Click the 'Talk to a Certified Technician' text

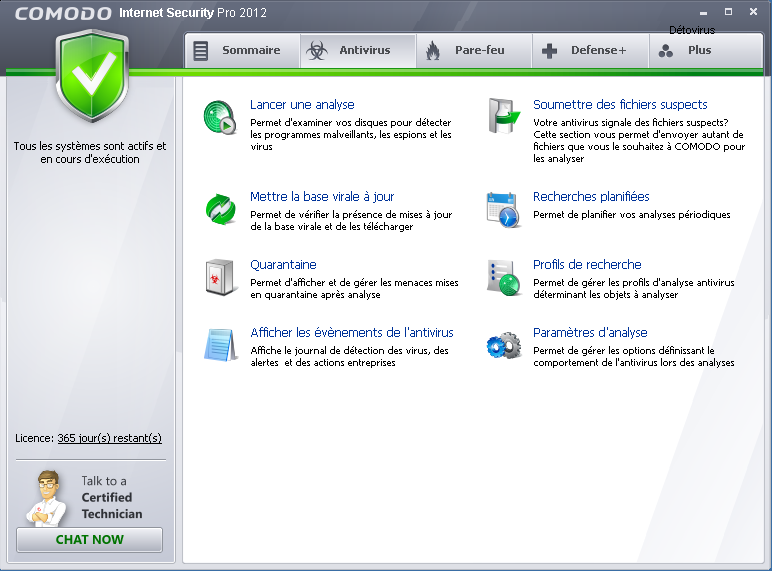tap(112, 497)
